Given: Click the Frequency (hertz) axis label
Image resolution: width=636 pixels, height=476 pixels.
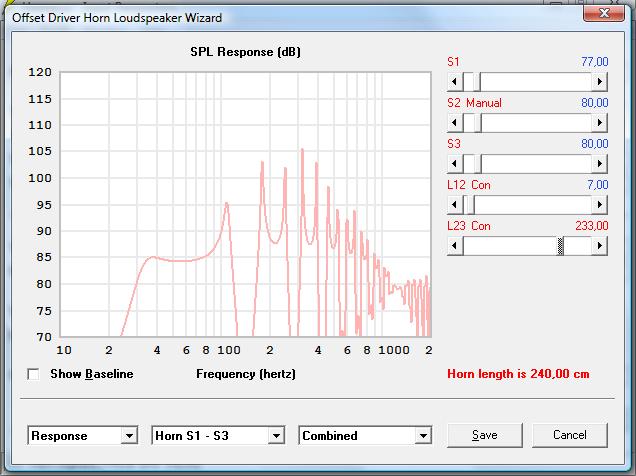Looking at the screenshot, I should 246,374.
